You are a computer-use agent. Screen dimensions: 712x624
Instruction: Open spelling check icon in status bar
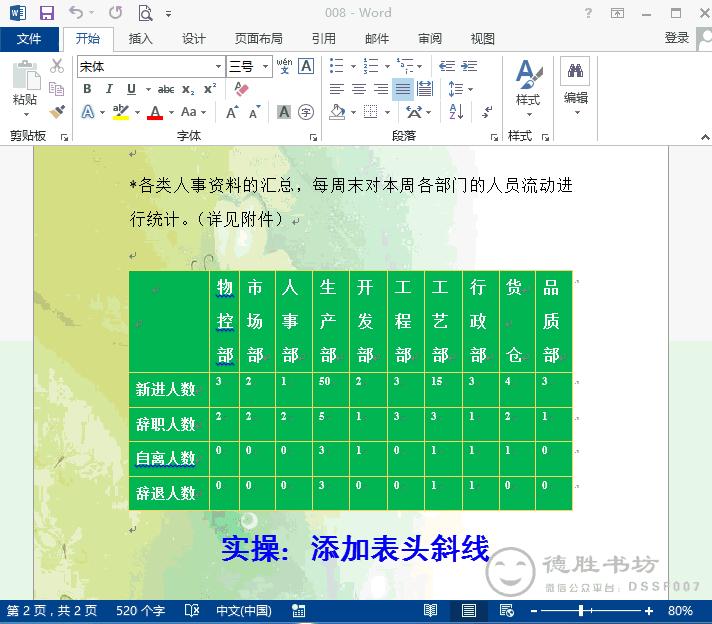click(192, 611)
